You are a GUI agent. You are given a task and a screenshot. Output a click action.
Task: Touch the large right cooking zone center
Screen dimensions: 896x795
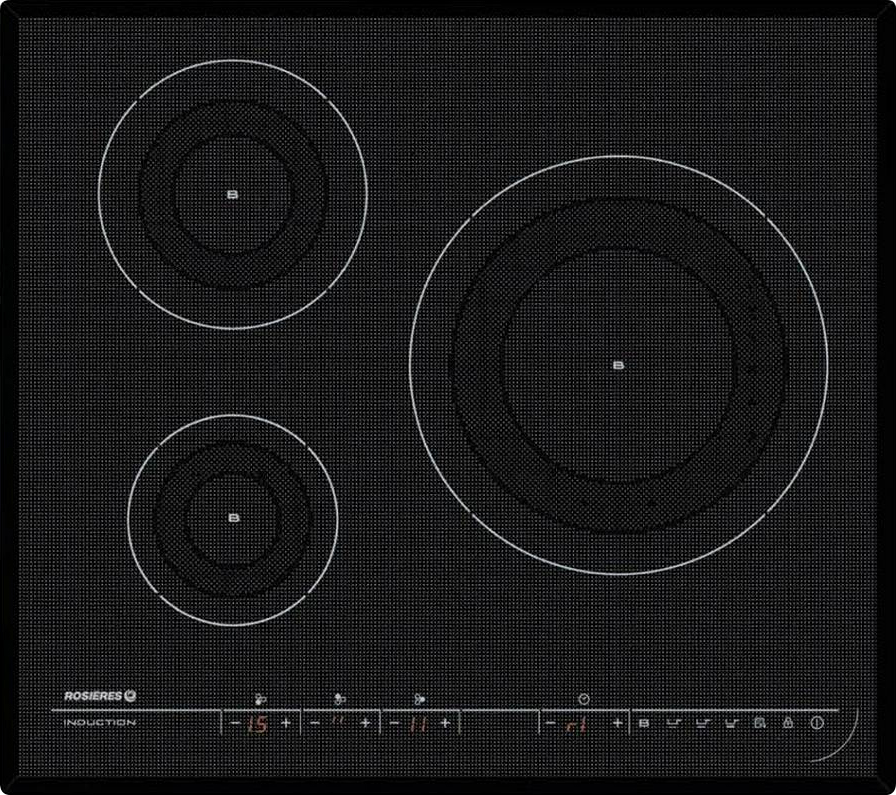tap(618, 365)
